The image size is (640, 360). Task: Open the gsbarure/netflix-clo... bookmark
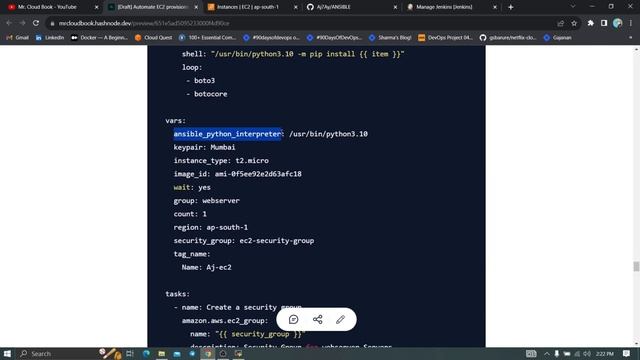pyautogui.click(x=508, y=38)
